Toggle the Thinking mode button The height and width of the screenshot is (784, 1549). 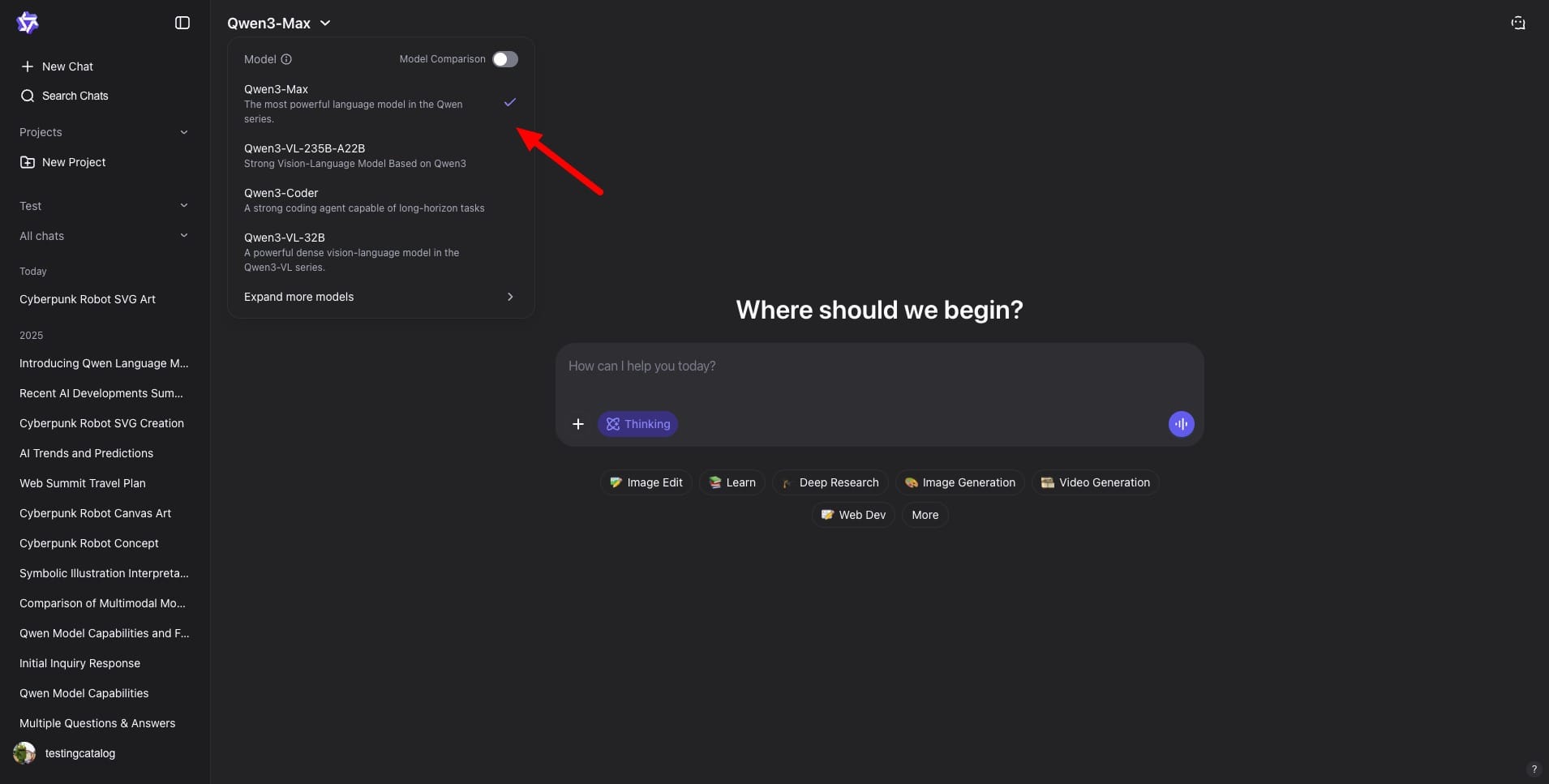[637, 424]
